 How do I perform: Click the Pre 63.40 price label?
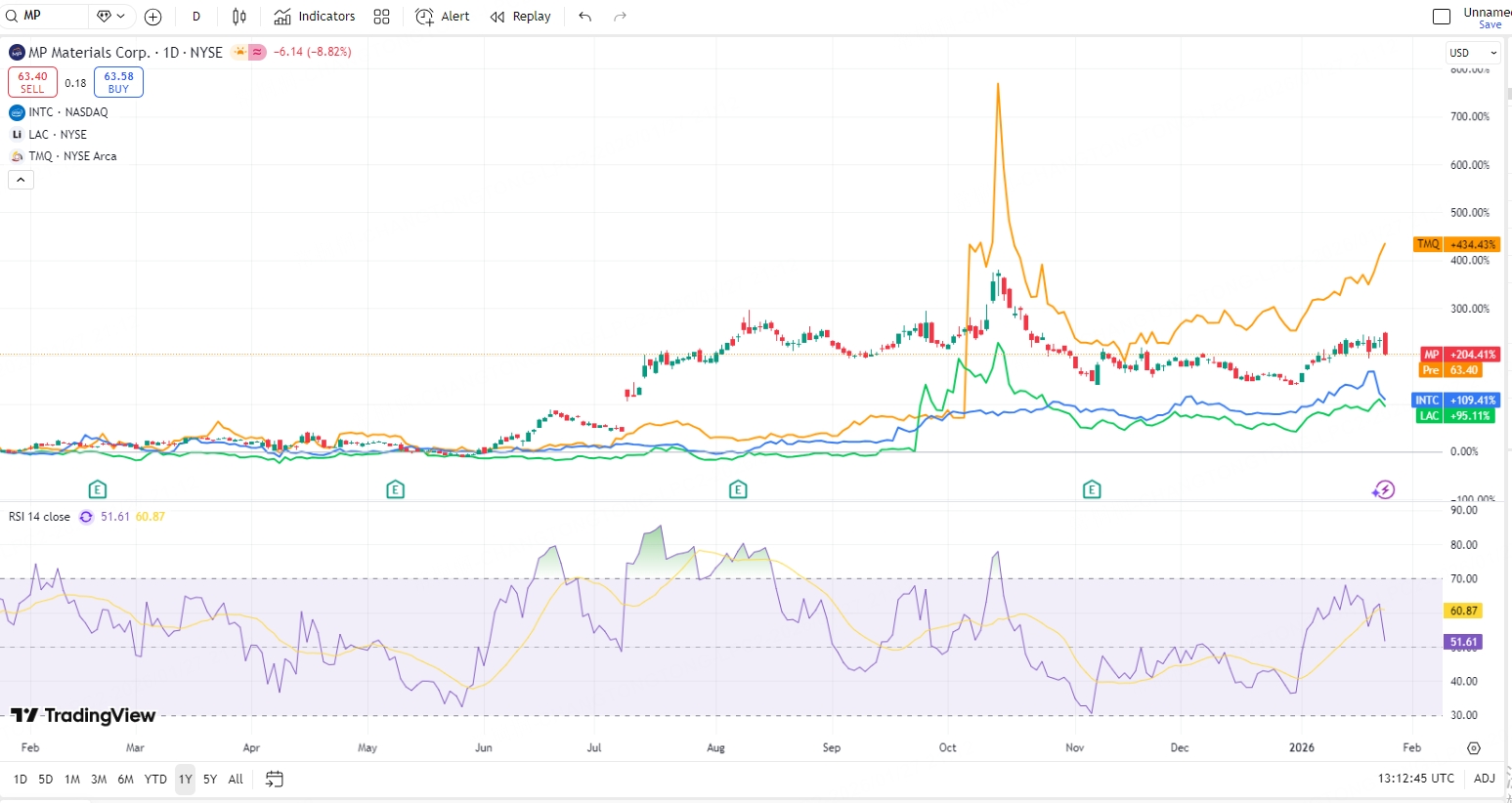coord(1450,370)
